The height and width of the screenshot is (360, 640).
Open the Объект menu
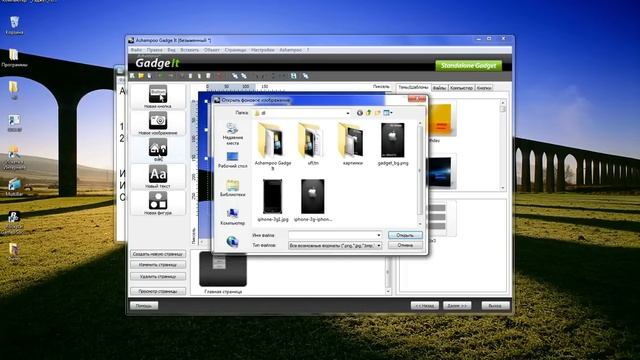[x=211, y=50]
